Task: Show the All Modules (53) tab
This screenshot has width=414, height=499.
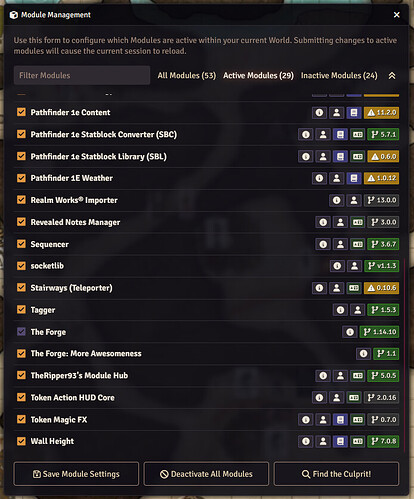Action: pos(187,76)
